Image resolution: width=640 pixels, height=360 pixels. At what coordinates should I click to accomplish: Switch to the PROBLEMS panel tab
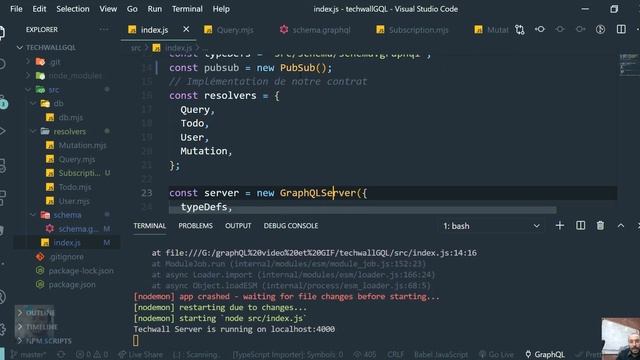coord(196,226)
